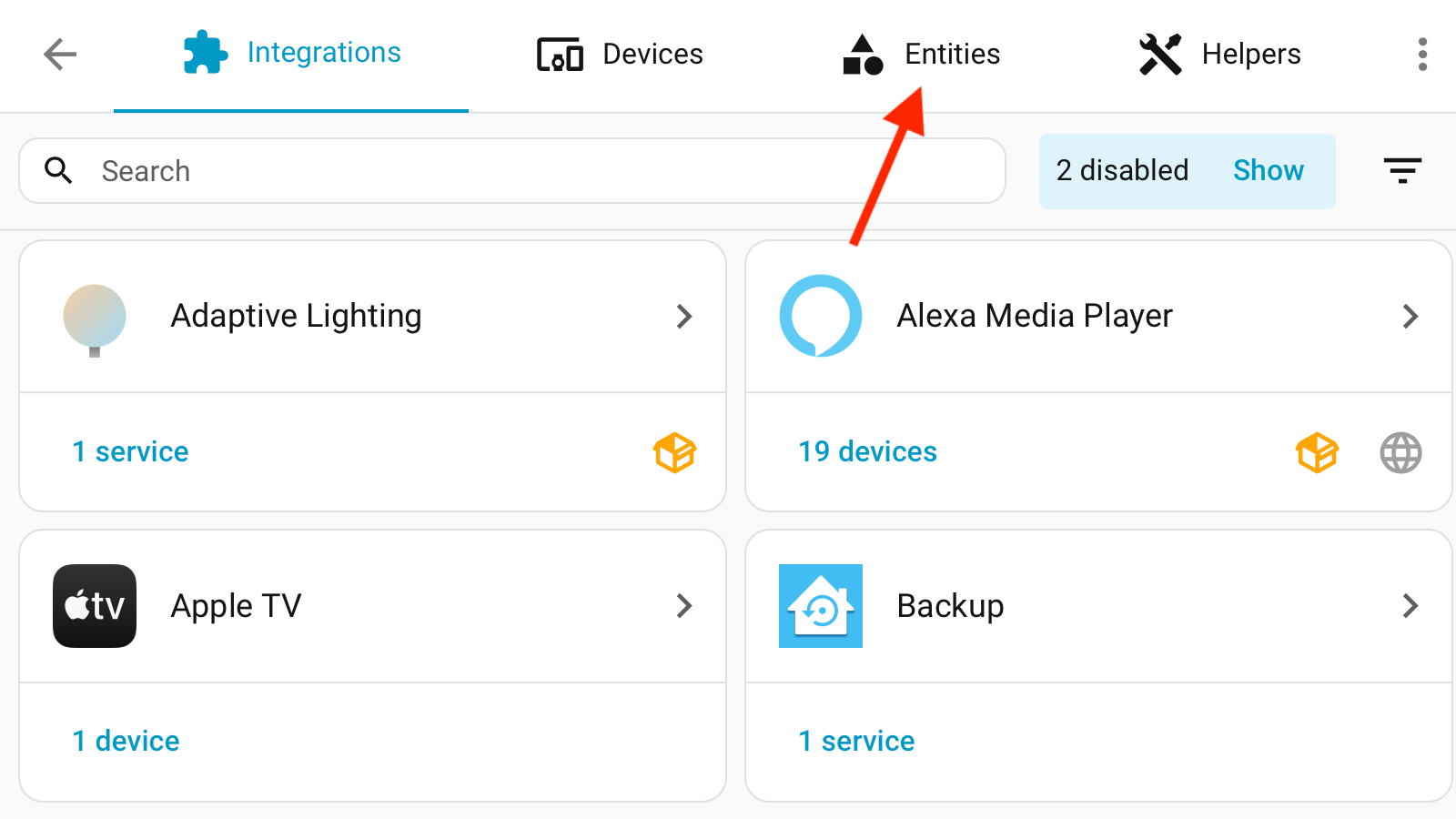This screenshot has height=819, width=1456.
Task: Click the Adaptive Lighting bulb logo
Action: coord(95,319)
